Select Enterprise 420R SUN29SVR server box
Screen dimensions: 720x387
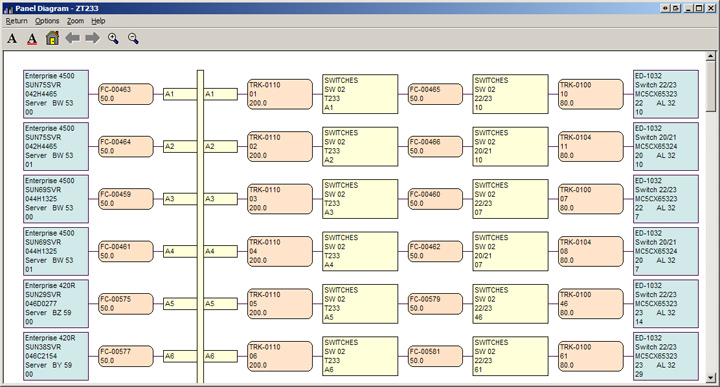pyautogui.click(x=56, y=303)
